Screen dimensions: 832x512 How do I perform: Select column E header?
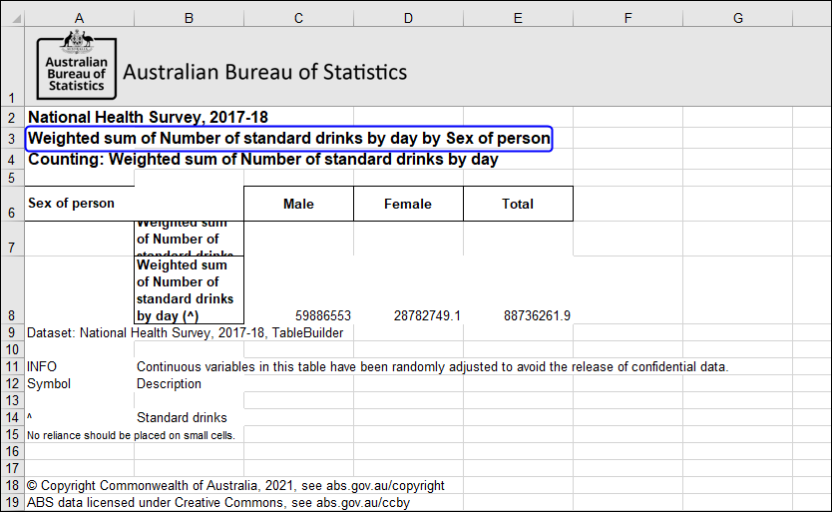(518, 18)
